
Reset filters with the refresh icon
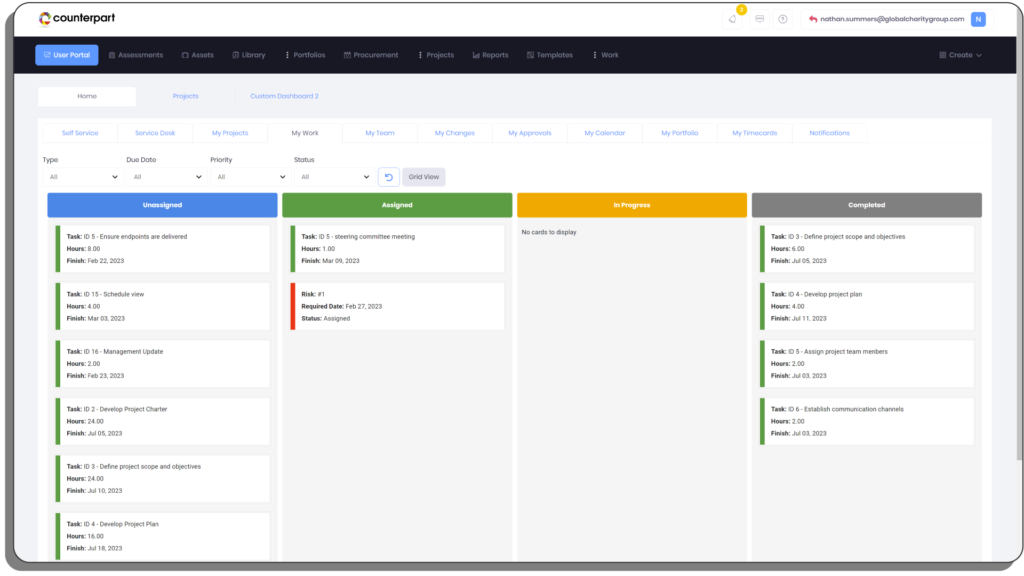click(389, 177)
